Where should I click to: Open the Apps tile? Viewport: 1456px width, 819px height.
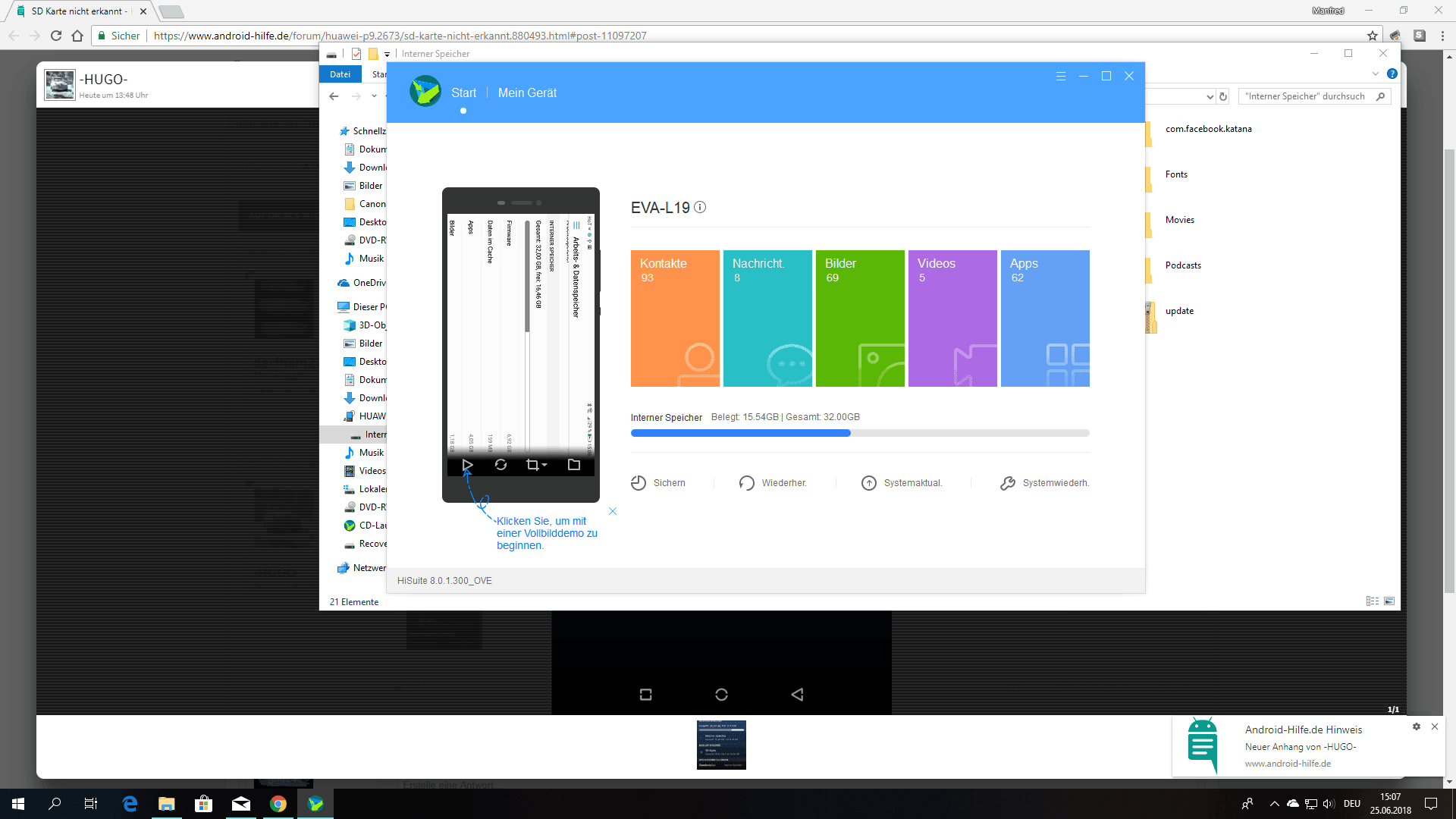pos(1045,318)
